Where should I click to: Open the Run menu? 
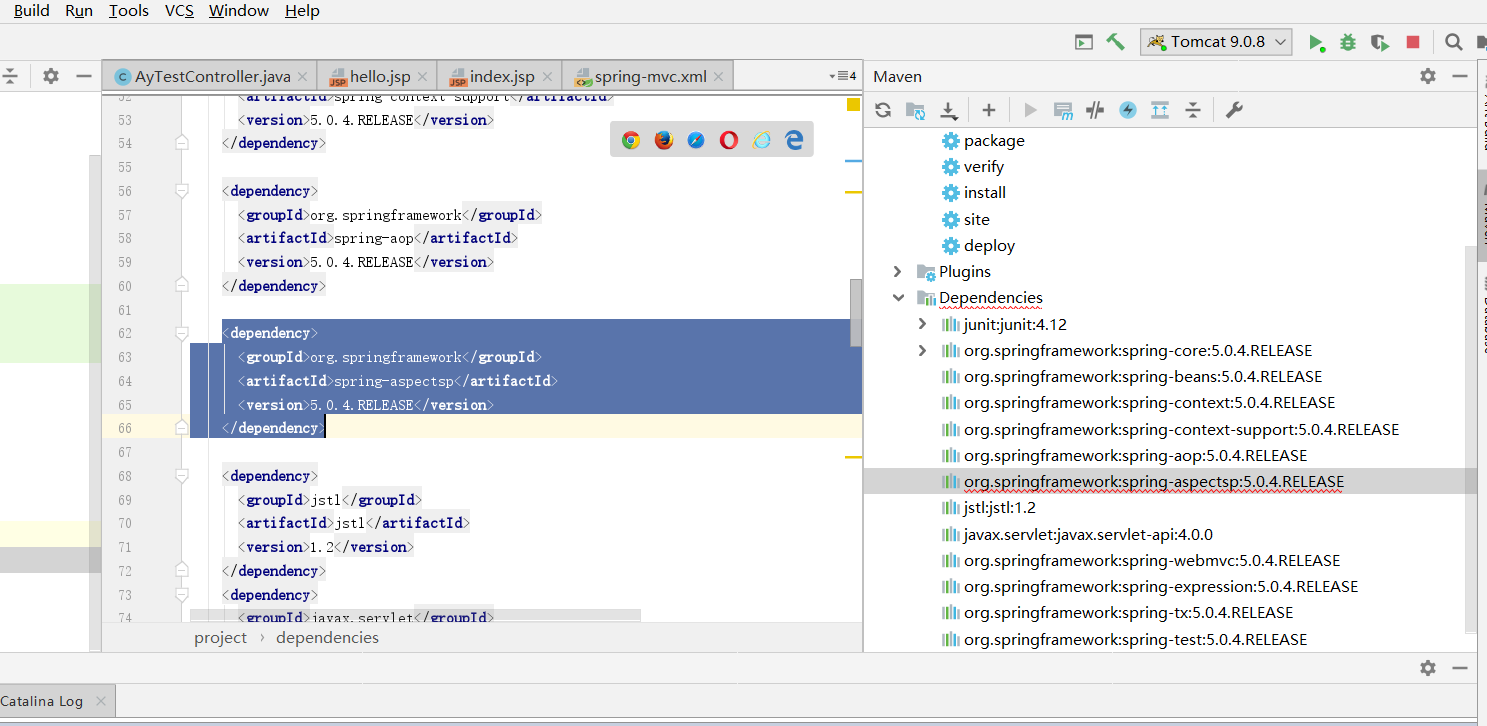pyautogui.click(x=79, y=10)
